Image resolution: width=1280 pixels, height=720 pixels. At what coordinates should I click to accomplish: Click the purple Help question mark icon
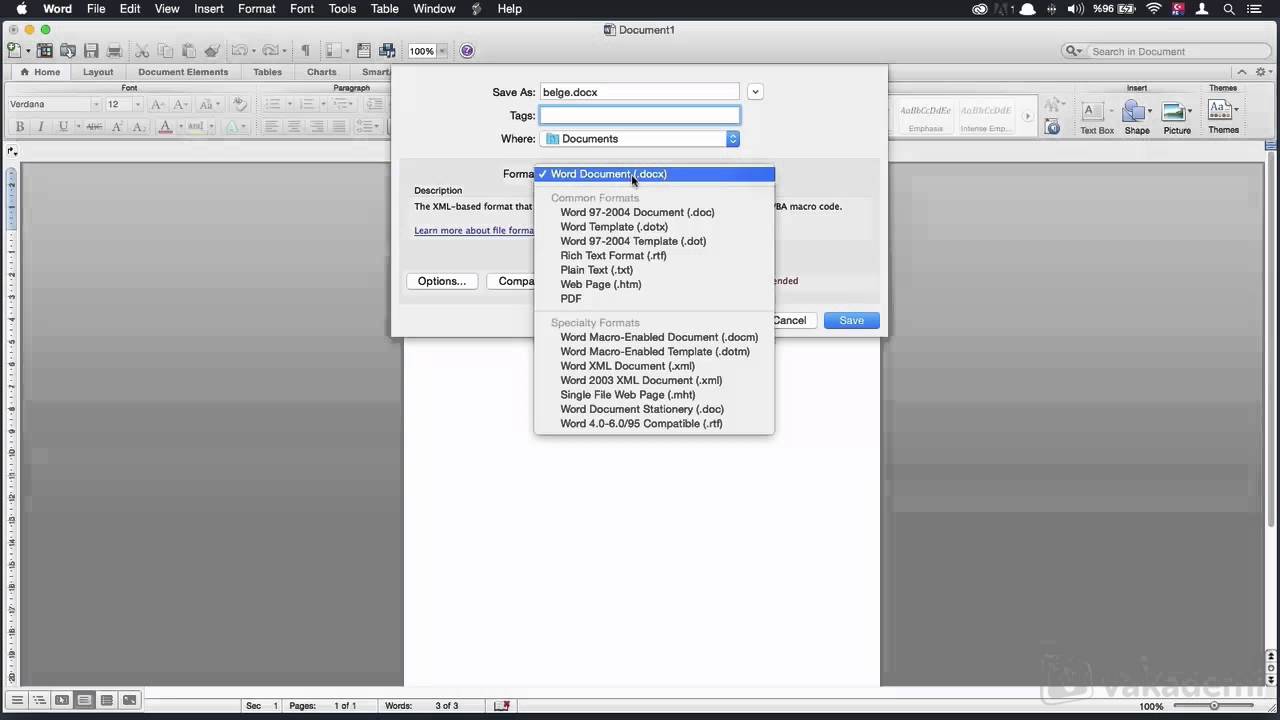pyautogui.click(x=467, y=51)
